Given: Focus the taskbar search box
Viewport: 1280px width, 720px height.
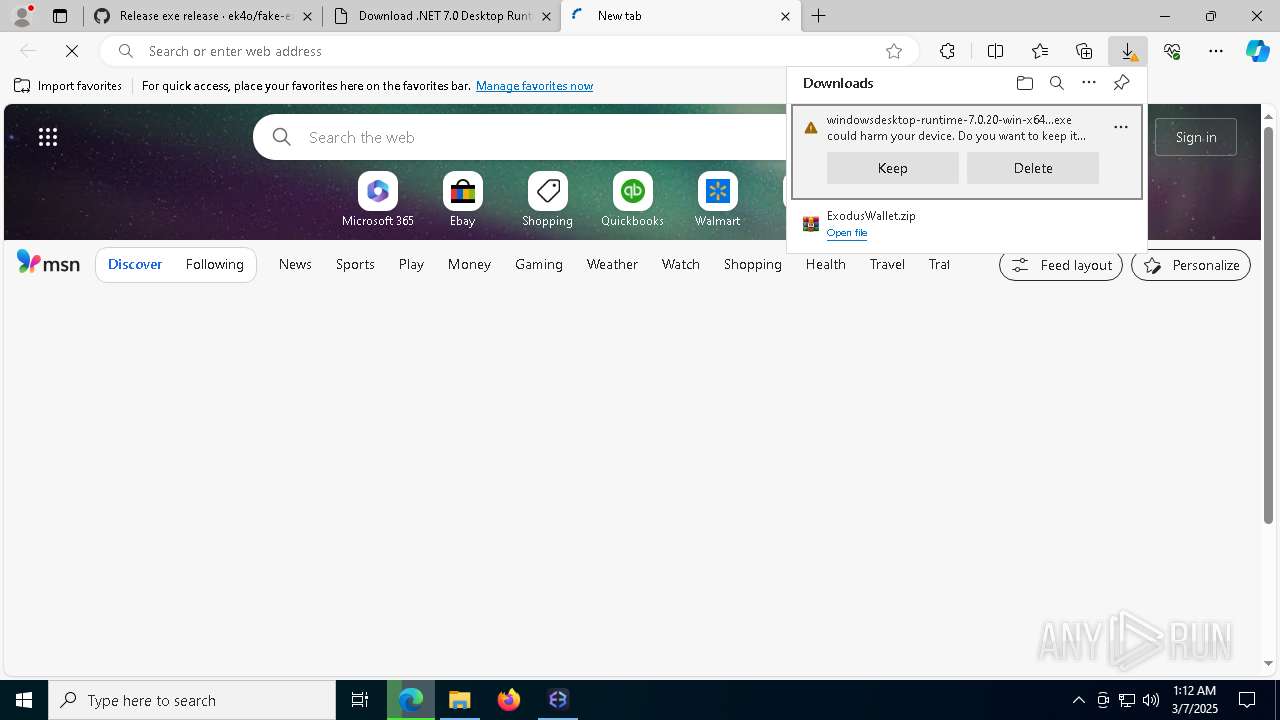Looking at the screenshot, I should (x=192, y=700).
